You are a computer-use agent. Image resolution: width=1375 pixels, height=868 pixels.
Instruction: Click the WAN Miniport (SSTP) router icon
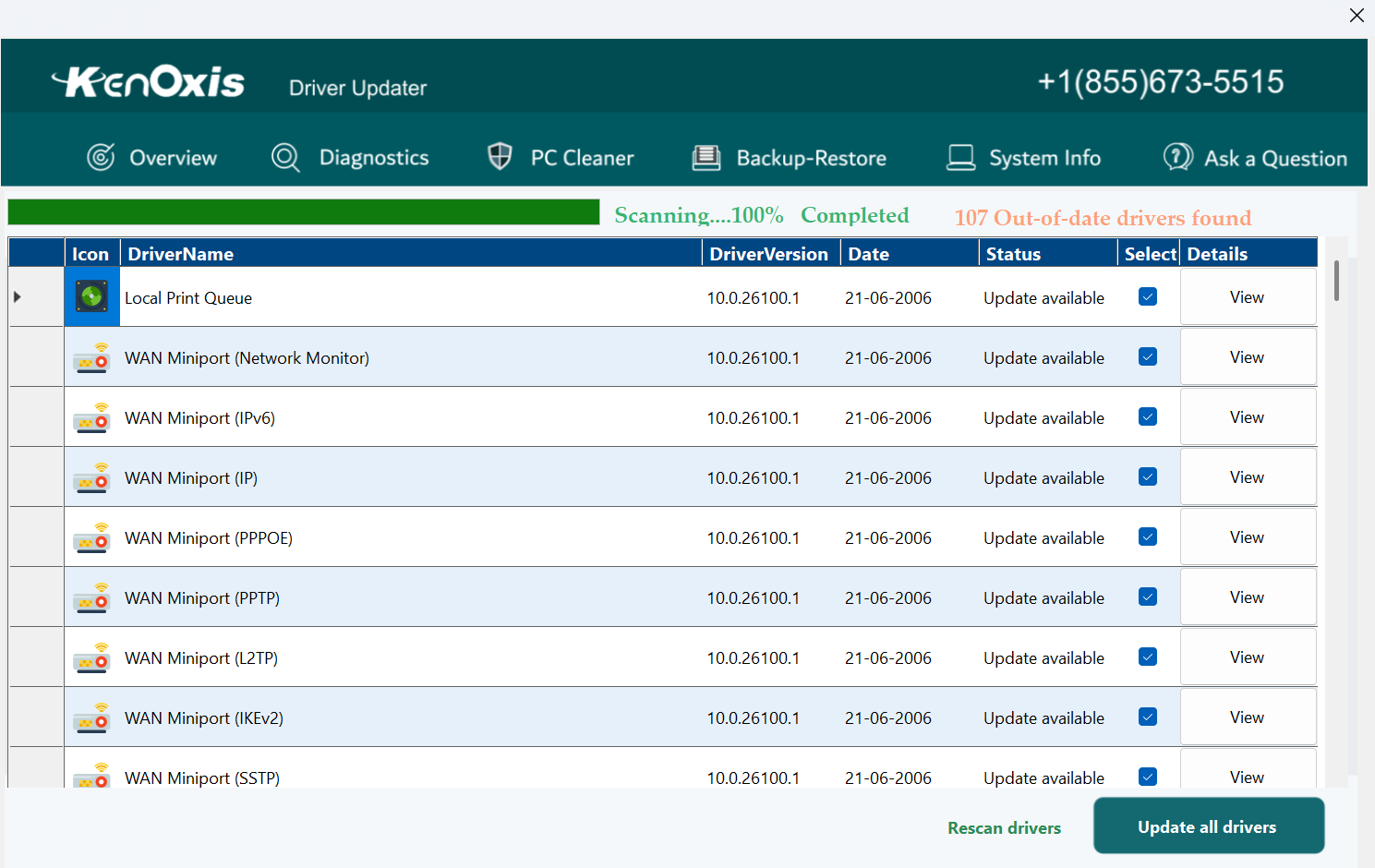coord(91,777)
